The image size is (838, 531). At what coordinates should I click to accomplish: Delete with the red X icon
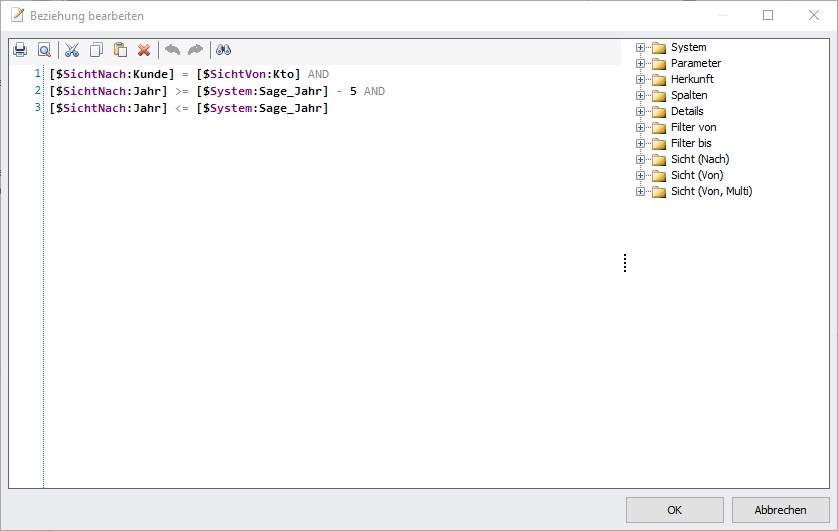[144, 50]
